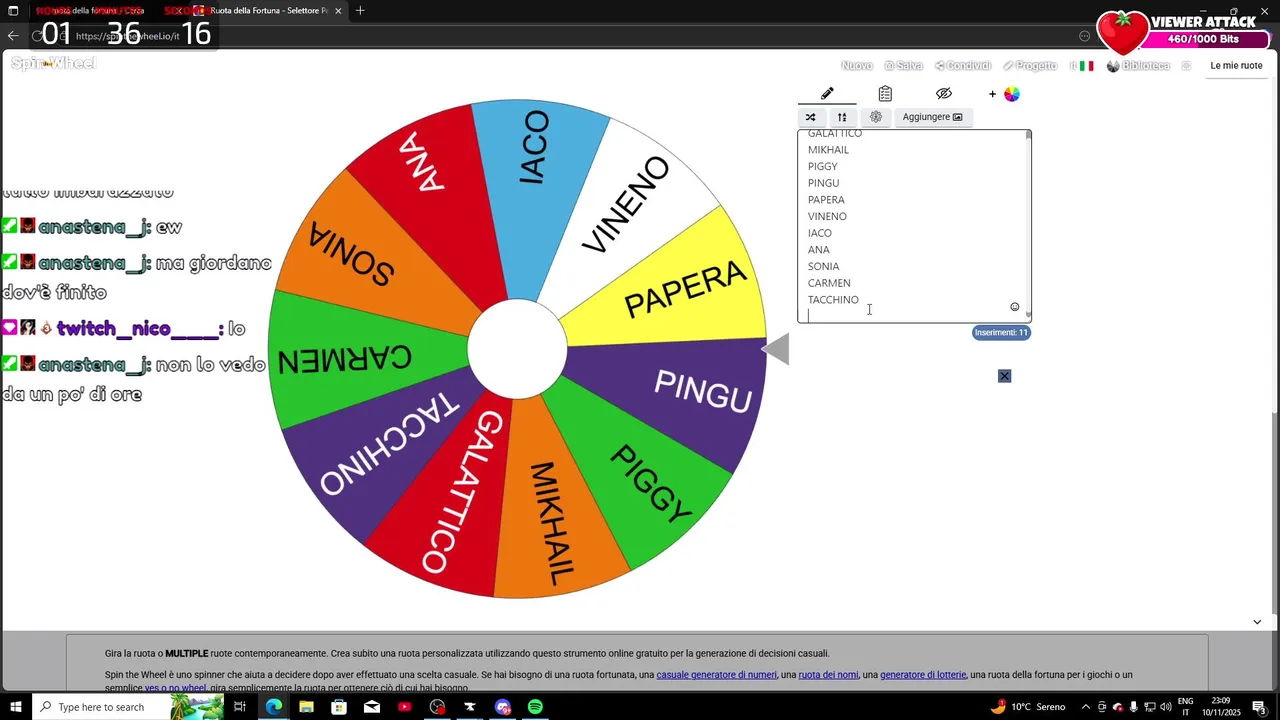Select the SONIA entry in the list
The width and height of the screenshot is (1280, 720).
tap(824, 266)
